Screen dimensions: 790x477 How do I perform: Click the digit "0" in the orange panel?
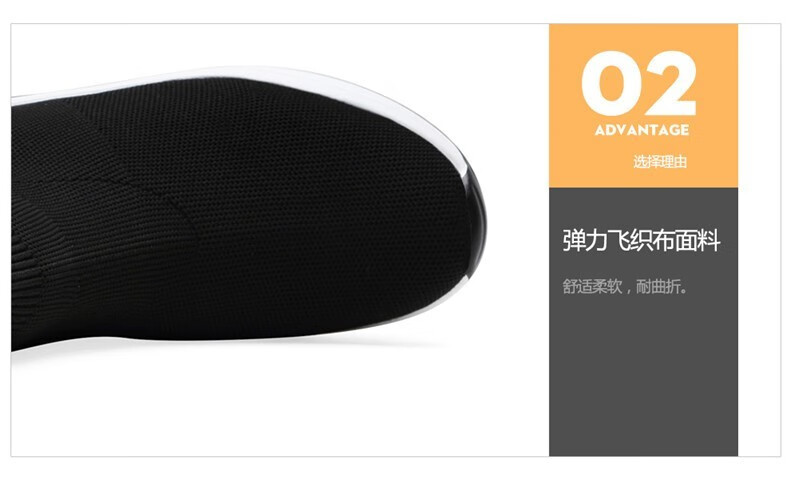coord(610,83)
